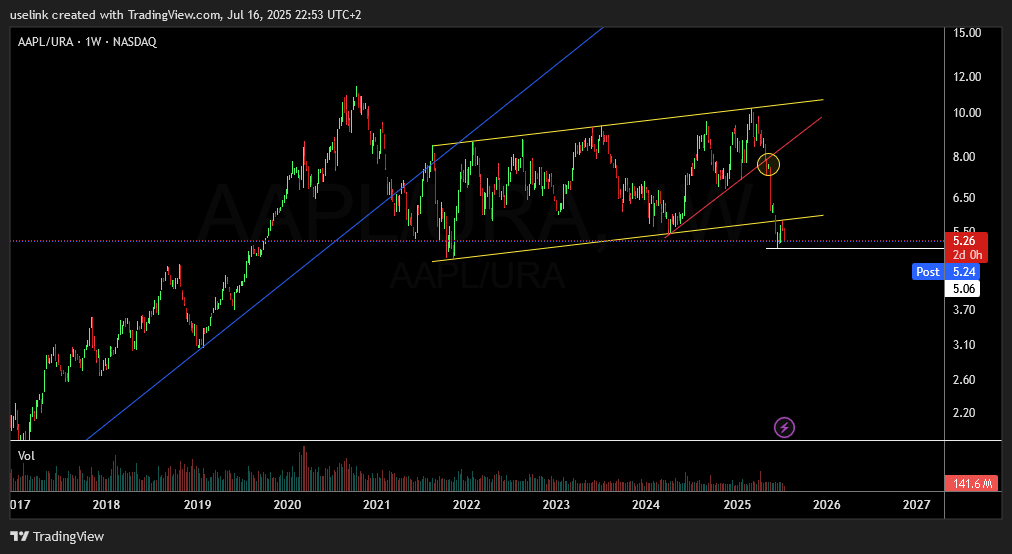Click the 2021 time axis label
Screen dimensions: 1012x554
click(x=376, y=505)
